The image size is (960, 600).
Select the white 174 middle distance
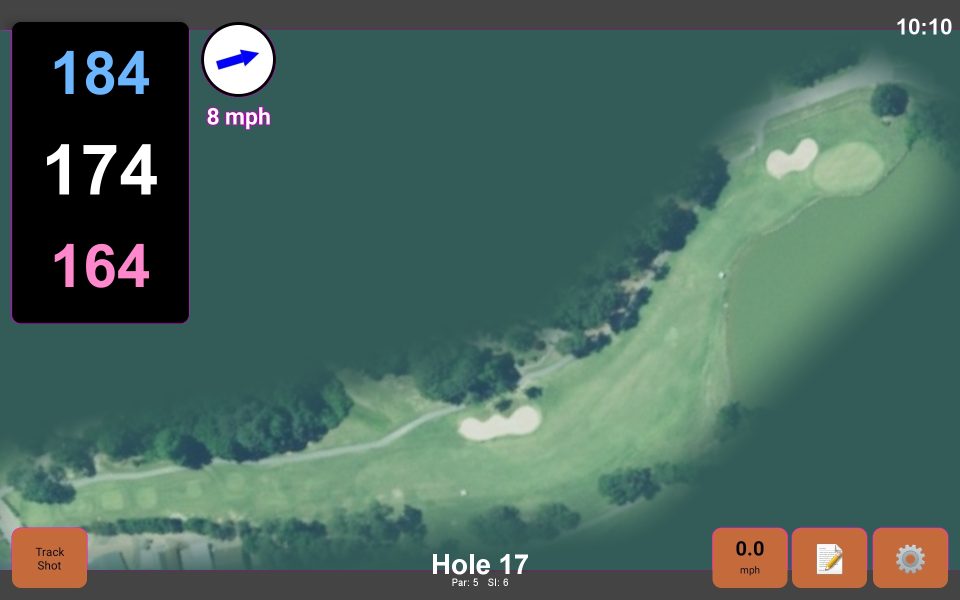tap(100, 170)
